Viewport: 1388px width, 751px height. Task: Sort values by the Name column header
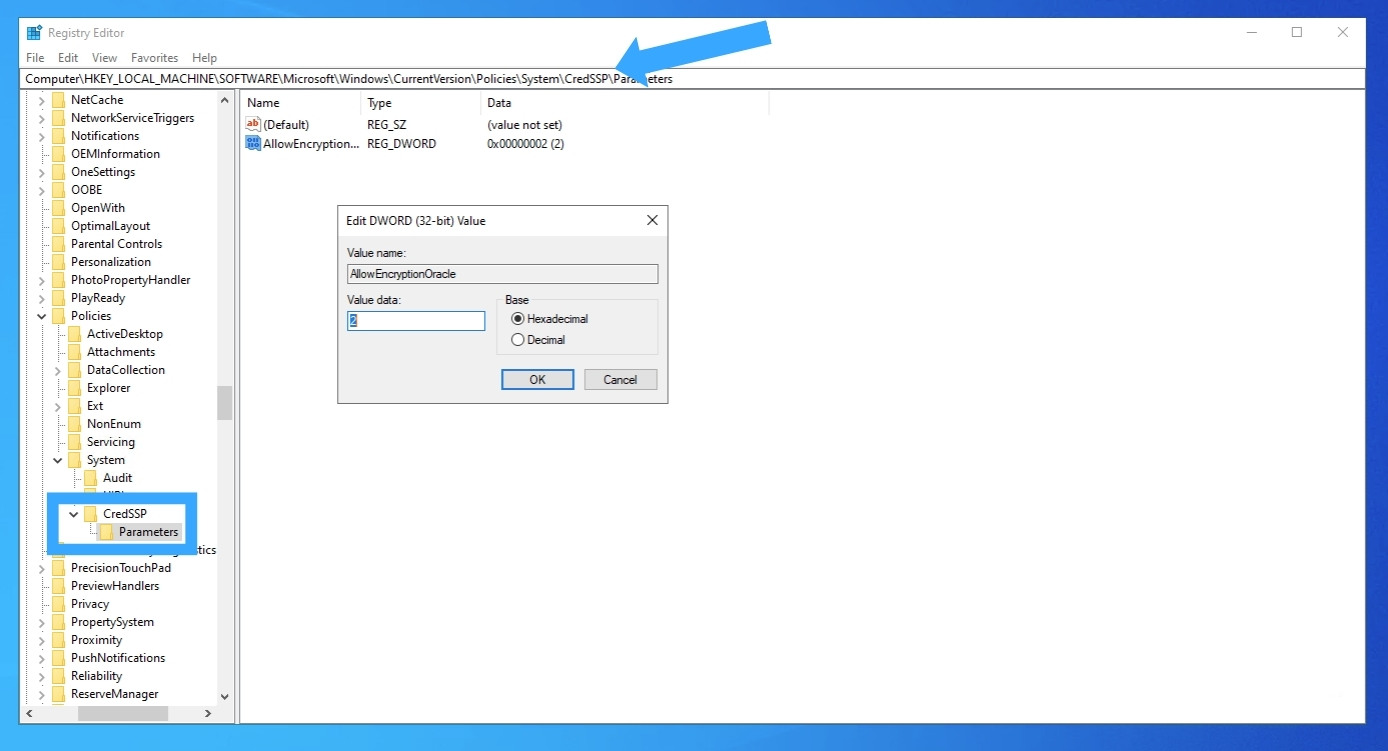300,103
